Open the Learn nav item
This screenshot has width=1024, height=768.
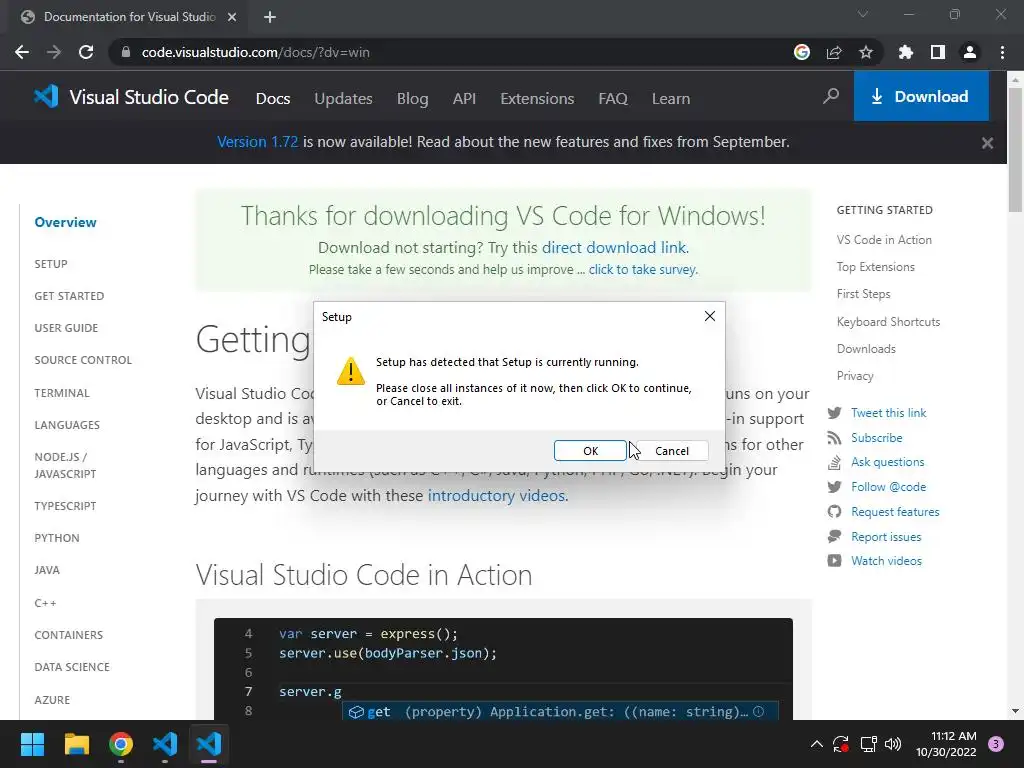tap(671, 99)
